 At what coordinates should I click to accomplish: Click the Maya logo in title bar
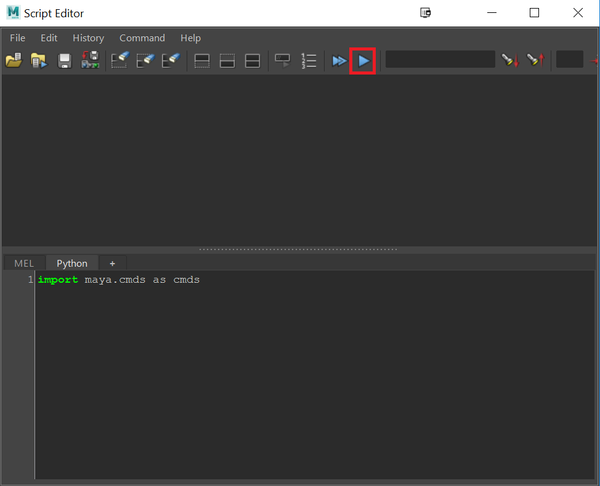point(13,13)
